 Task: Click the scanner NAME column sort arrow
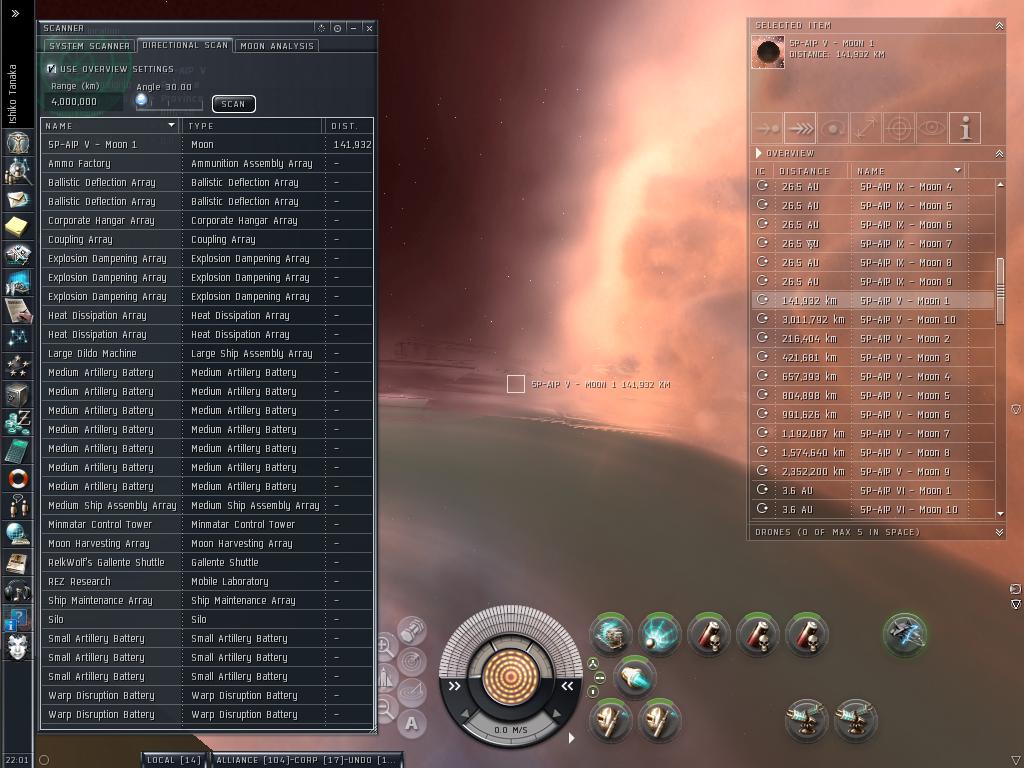171,125
